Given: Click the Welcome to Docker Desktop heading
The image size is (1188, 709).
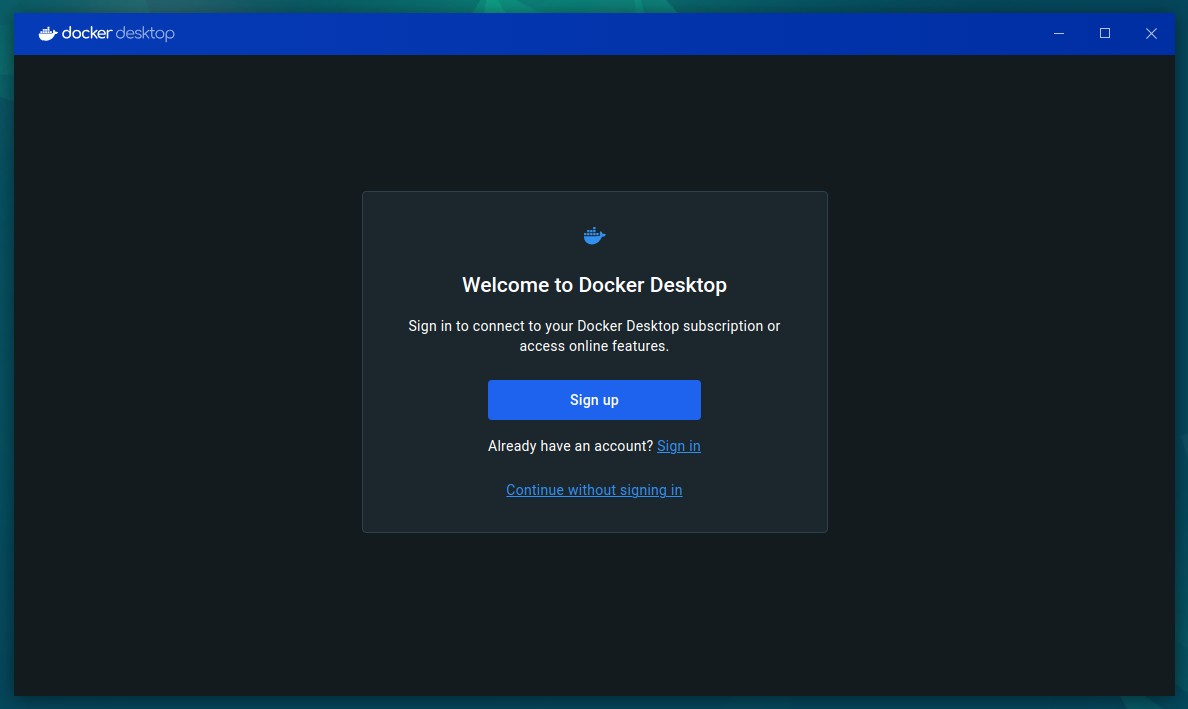Looking at the screenshot, I should (594, 285).
